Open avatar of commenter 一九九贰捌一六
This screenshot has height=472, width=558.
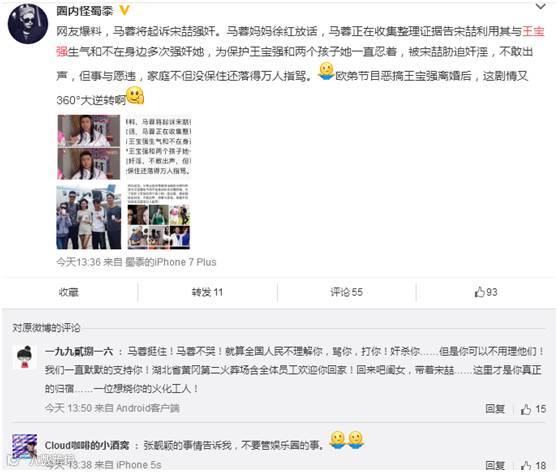point(24,357)
